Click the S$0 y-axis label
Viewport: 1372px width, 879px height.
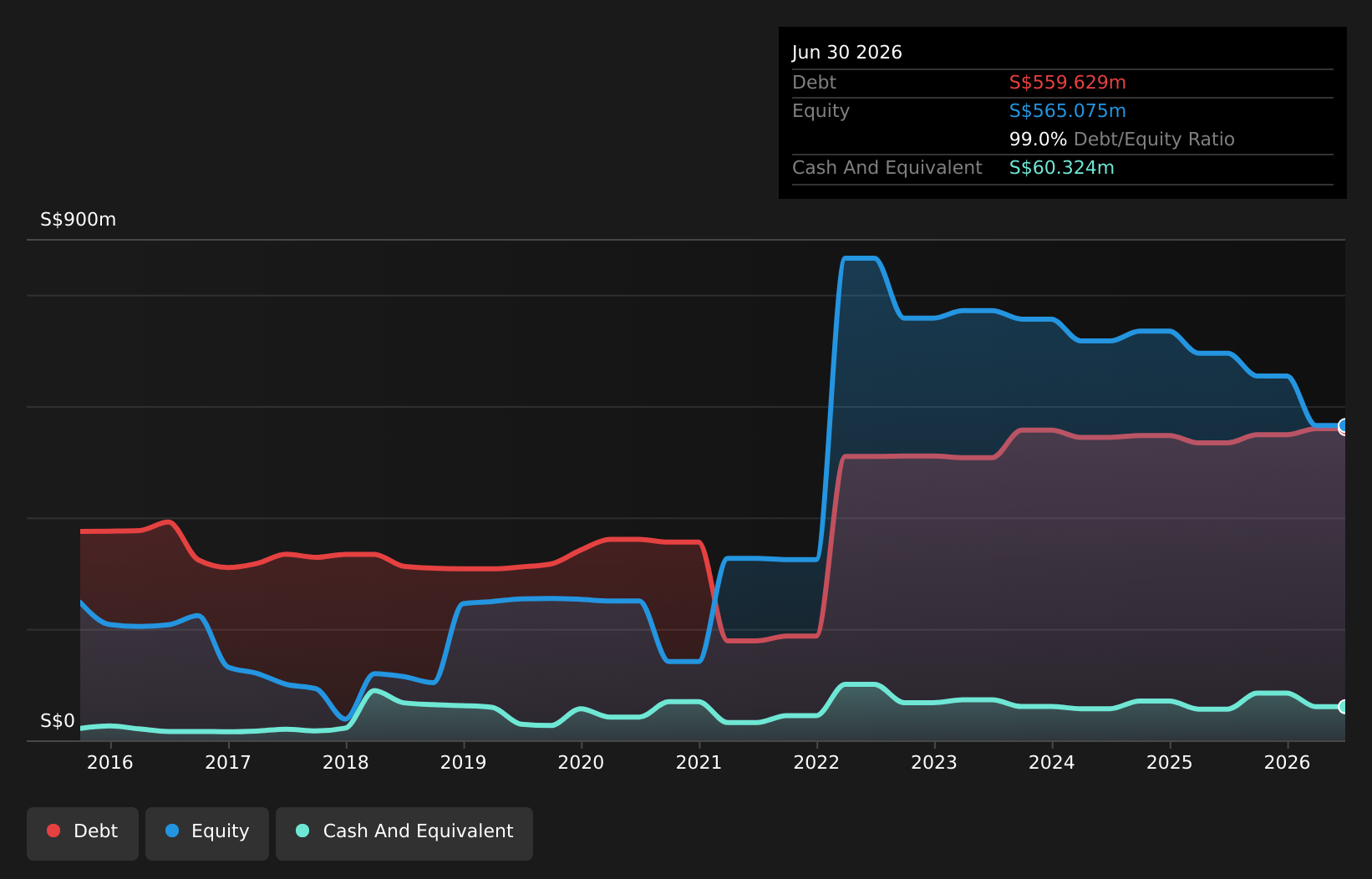[58, 721]
